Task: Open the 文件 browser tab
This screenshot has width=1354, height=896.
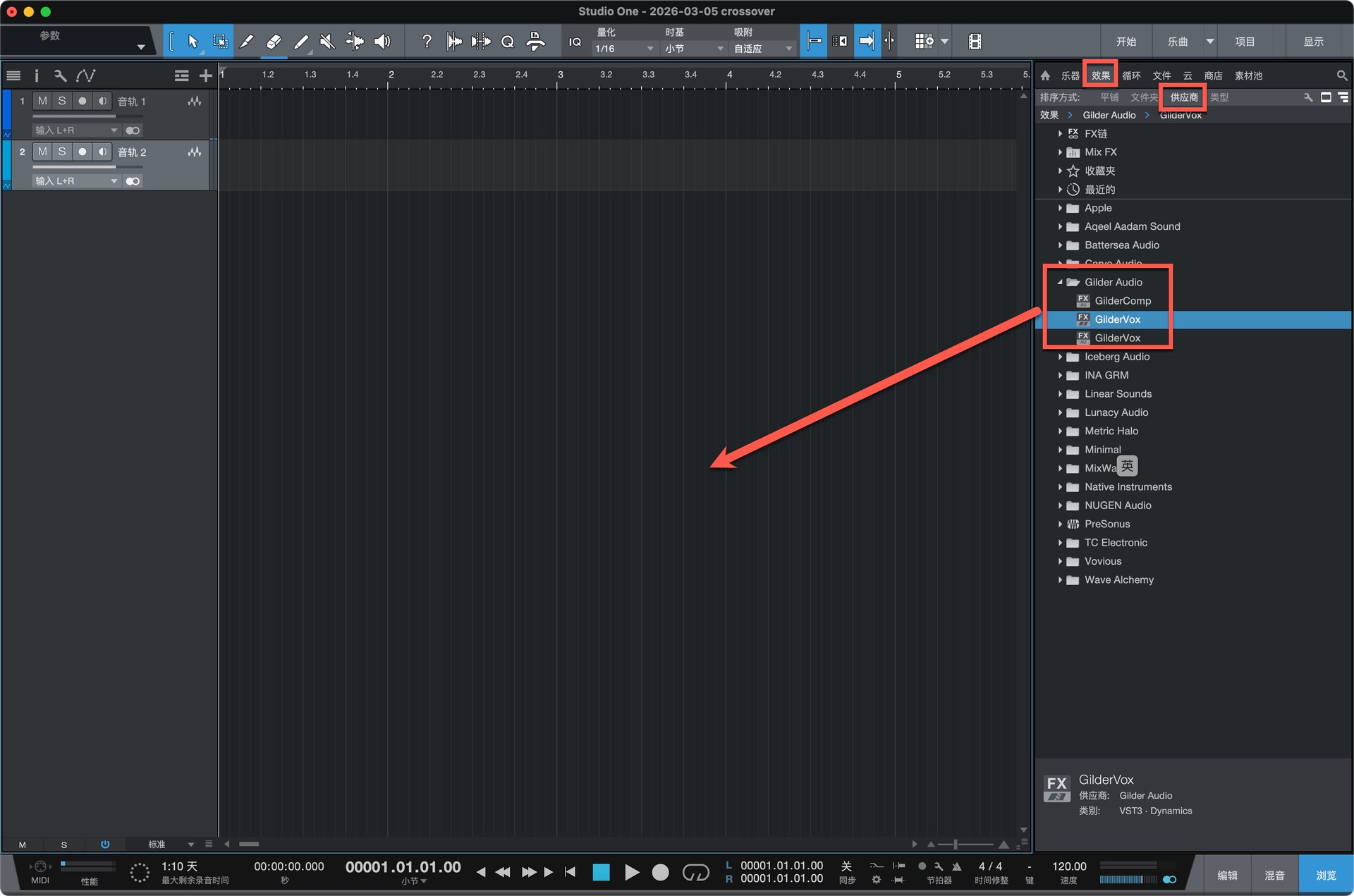Action: (1161, 75)
